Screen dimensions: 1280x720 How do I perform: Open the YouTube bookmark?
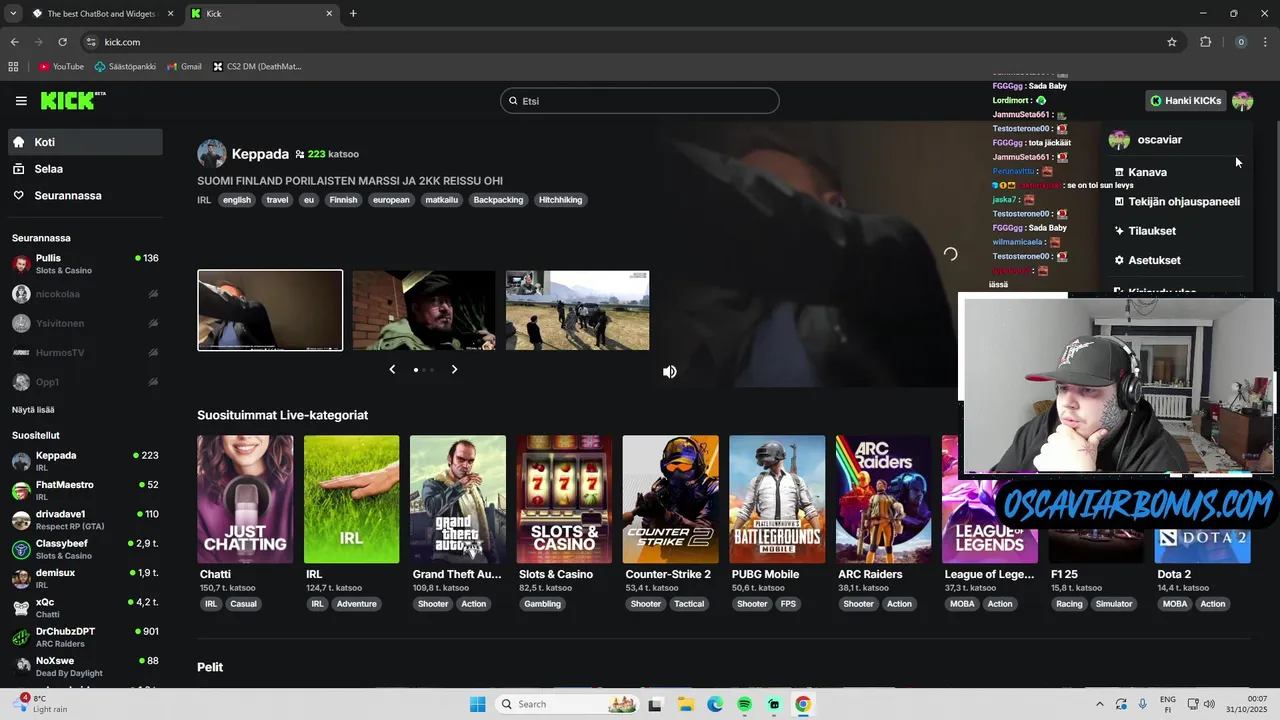click(61, 67)
